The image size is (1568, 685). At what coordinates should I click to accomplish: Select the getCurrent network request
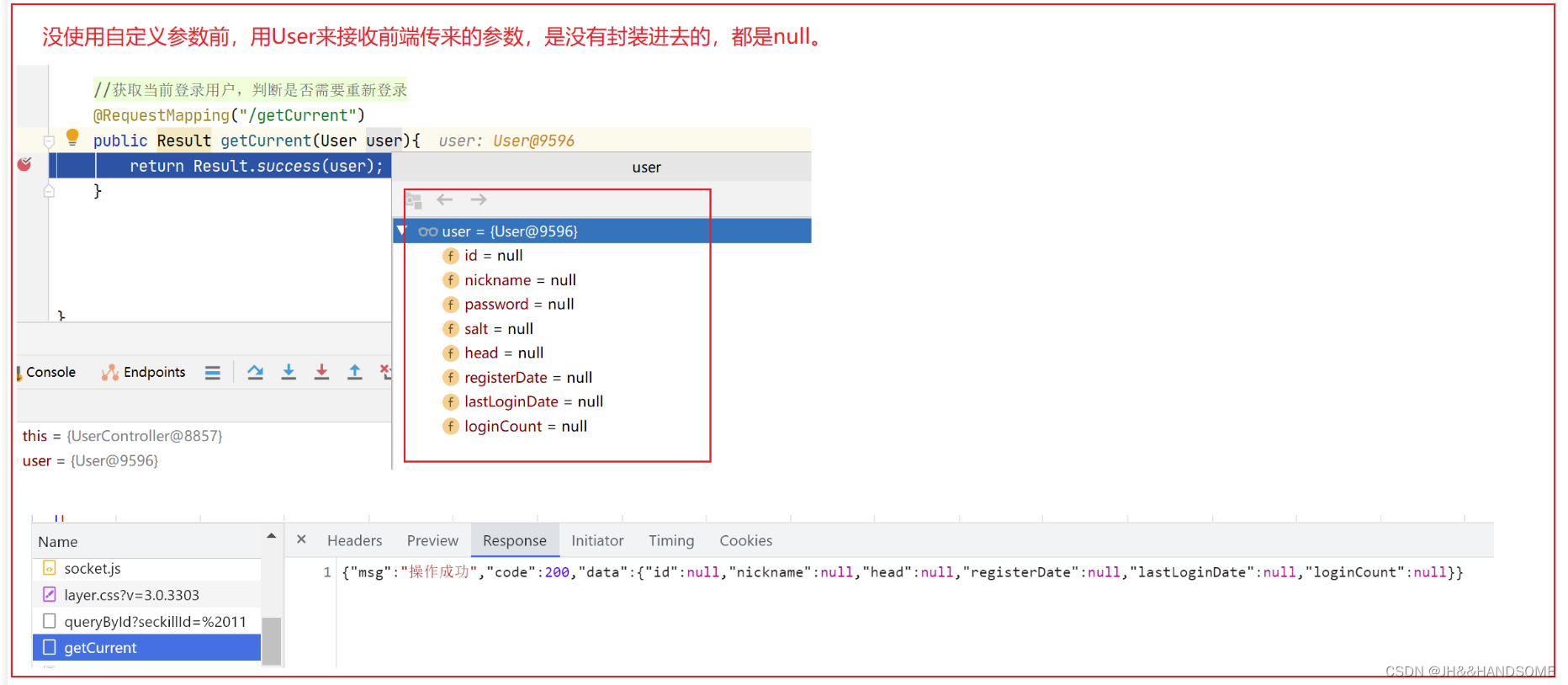pos(146,647)
